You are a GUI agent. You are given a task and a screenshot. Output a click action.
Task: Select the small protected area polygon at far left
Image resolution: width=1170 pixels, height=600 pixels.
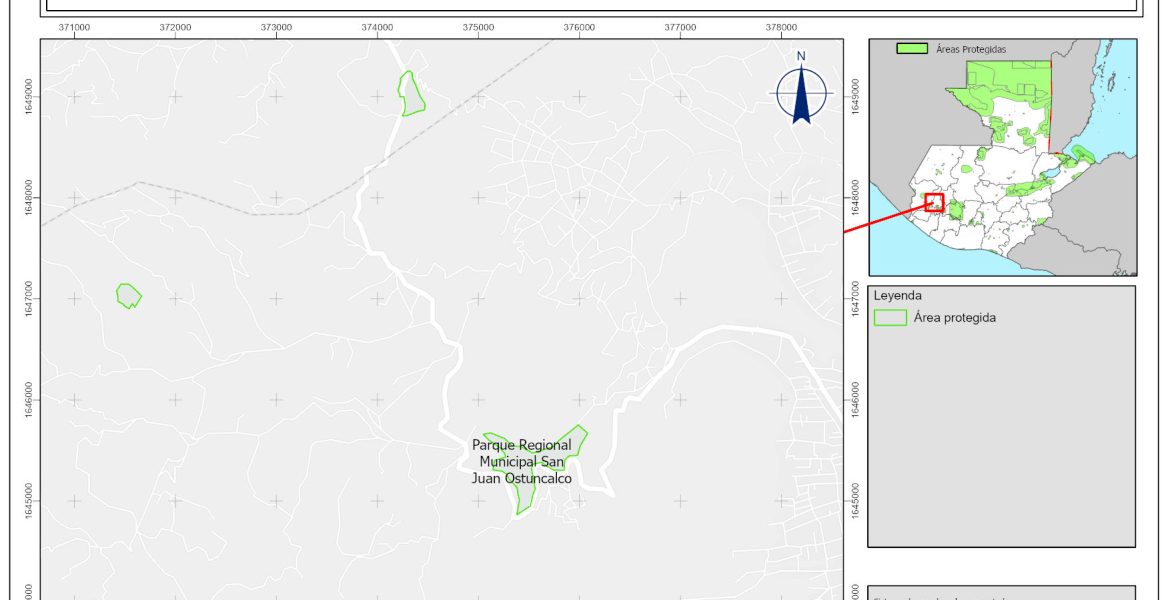click(x=128, y=295)
